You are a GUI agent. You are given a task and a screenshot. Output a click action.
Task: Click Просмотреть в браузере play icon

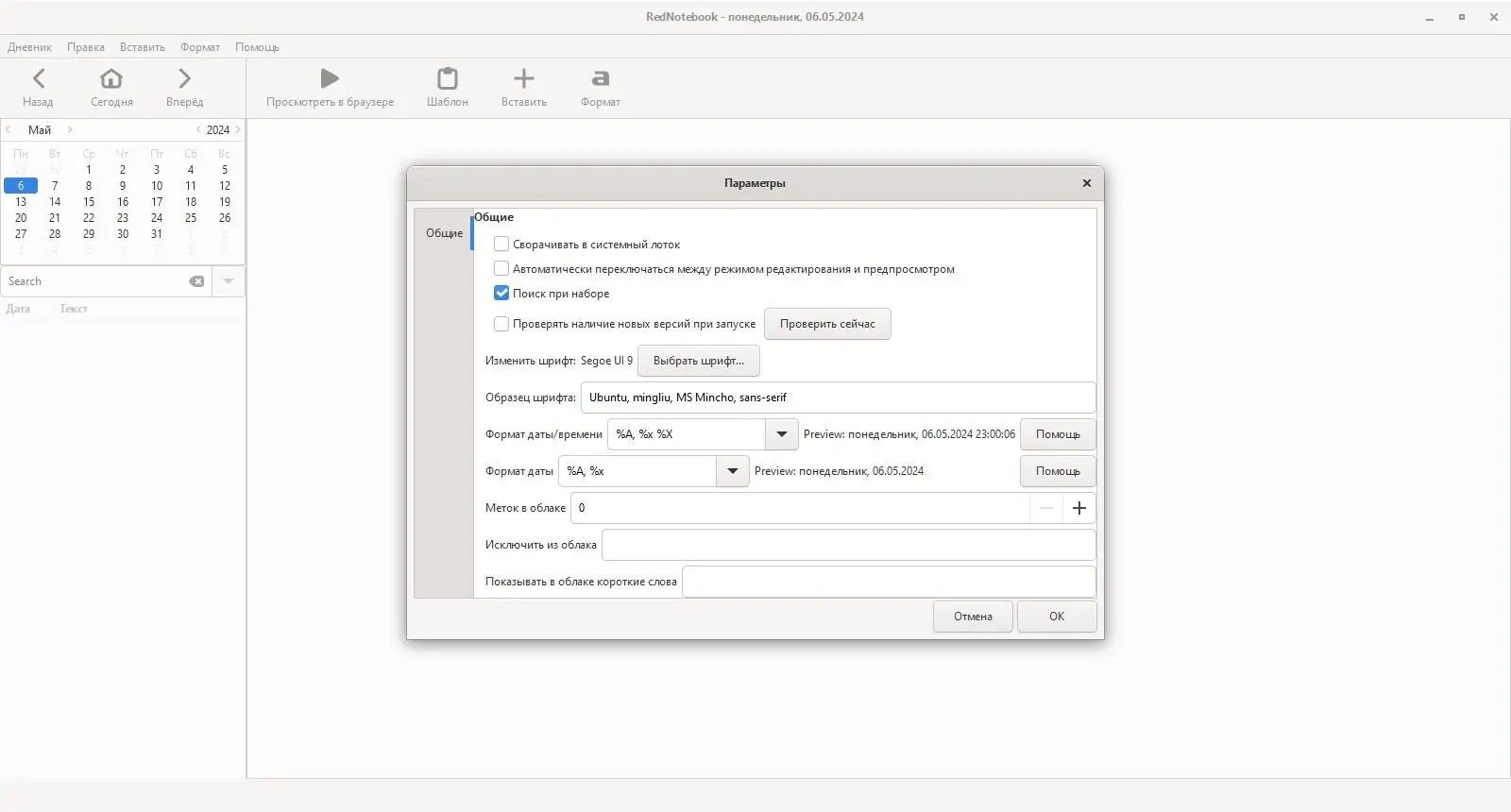330,78
